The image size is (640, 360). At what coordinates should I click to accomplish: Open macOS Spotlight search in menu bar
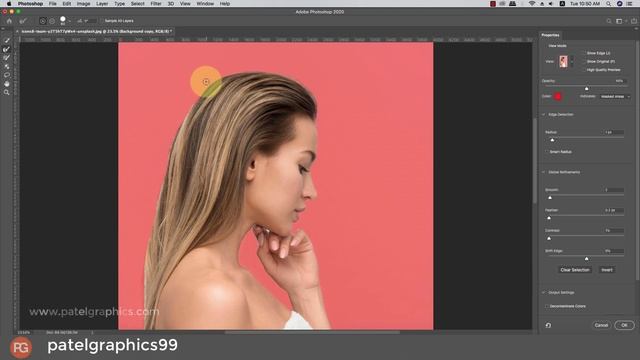(x=608, y=4)
